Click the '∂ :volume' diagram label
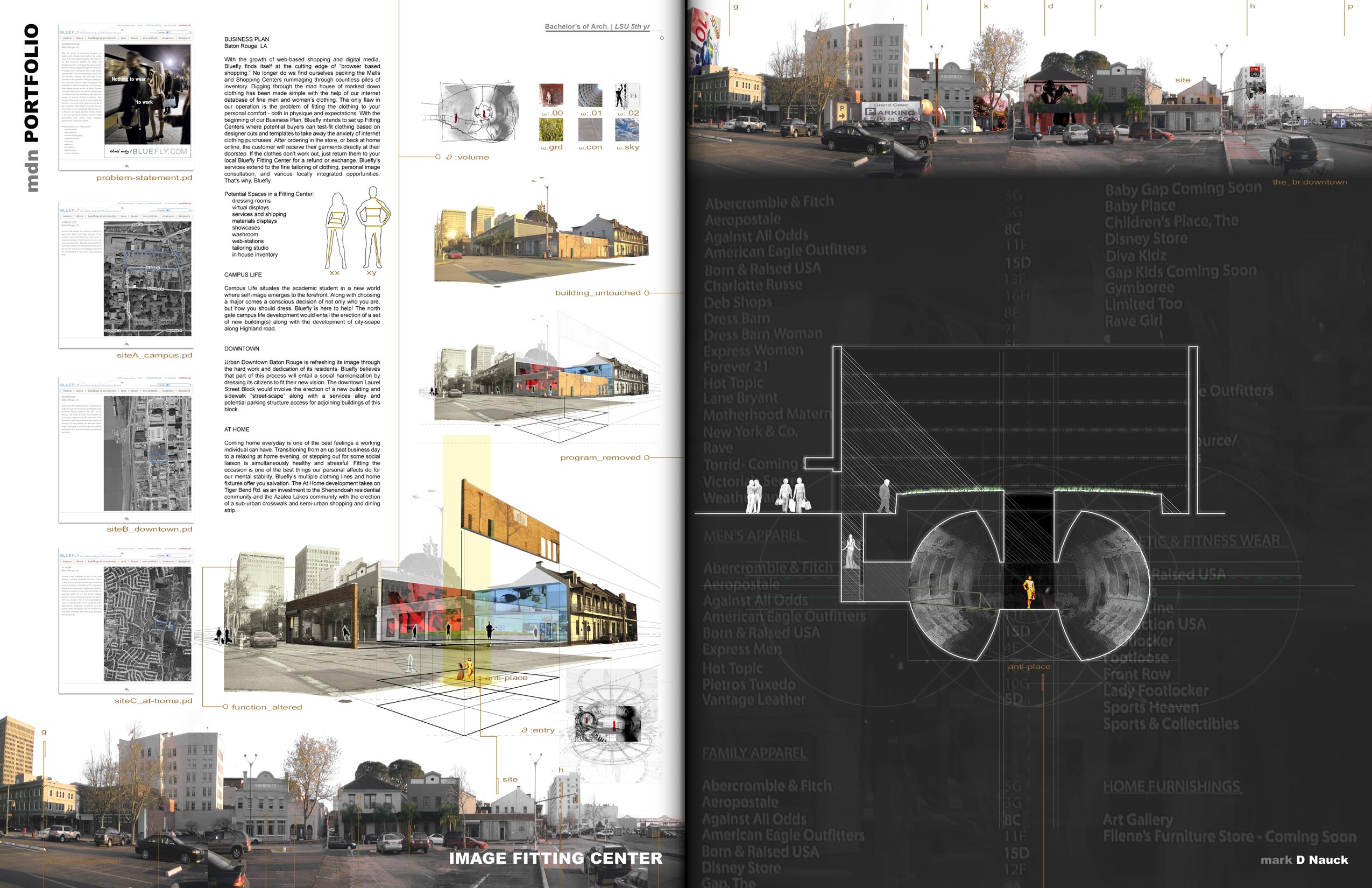 click(468, 157)
